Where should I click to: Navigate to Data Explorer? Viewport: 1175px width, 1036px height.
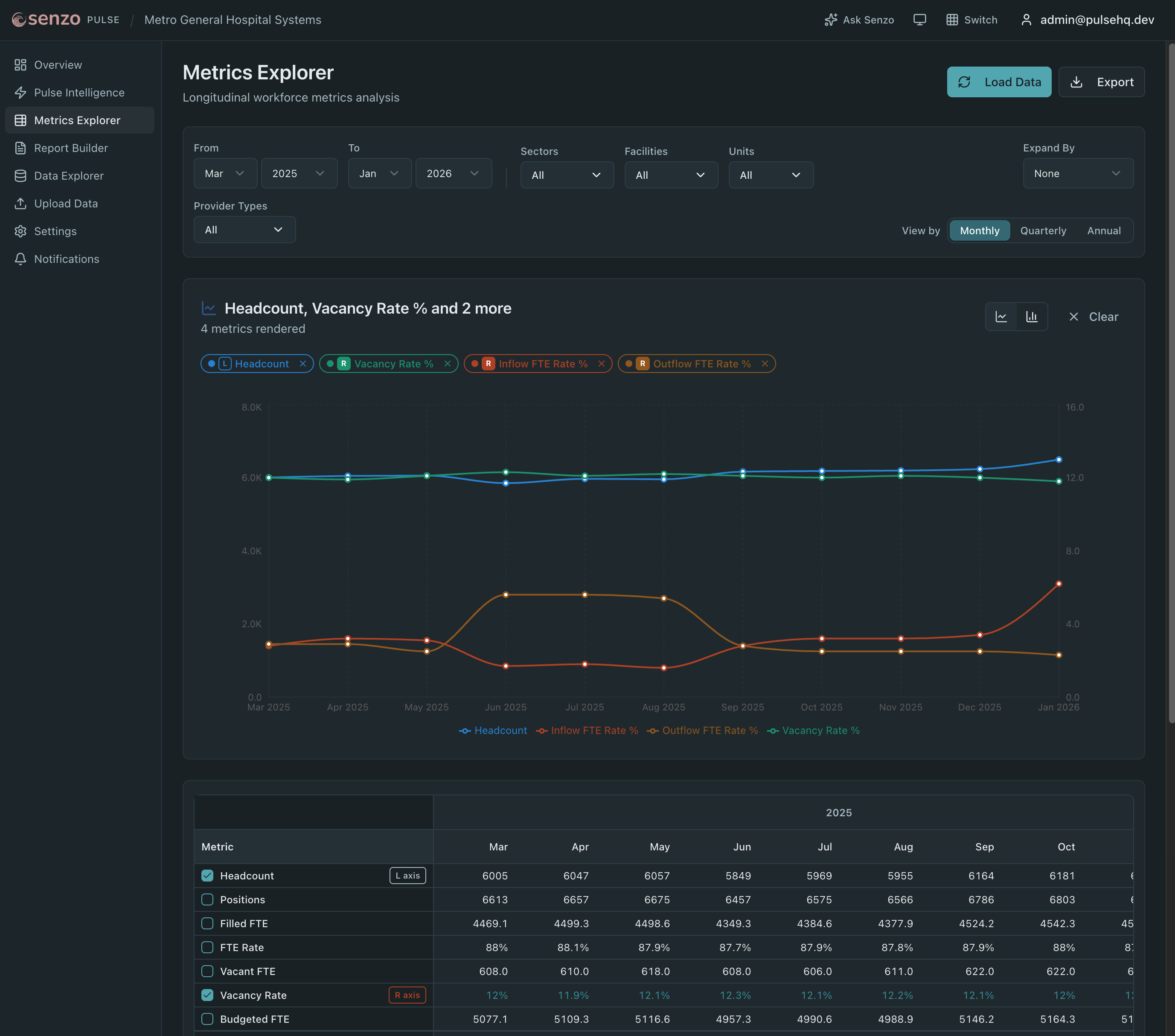(68, 175)
